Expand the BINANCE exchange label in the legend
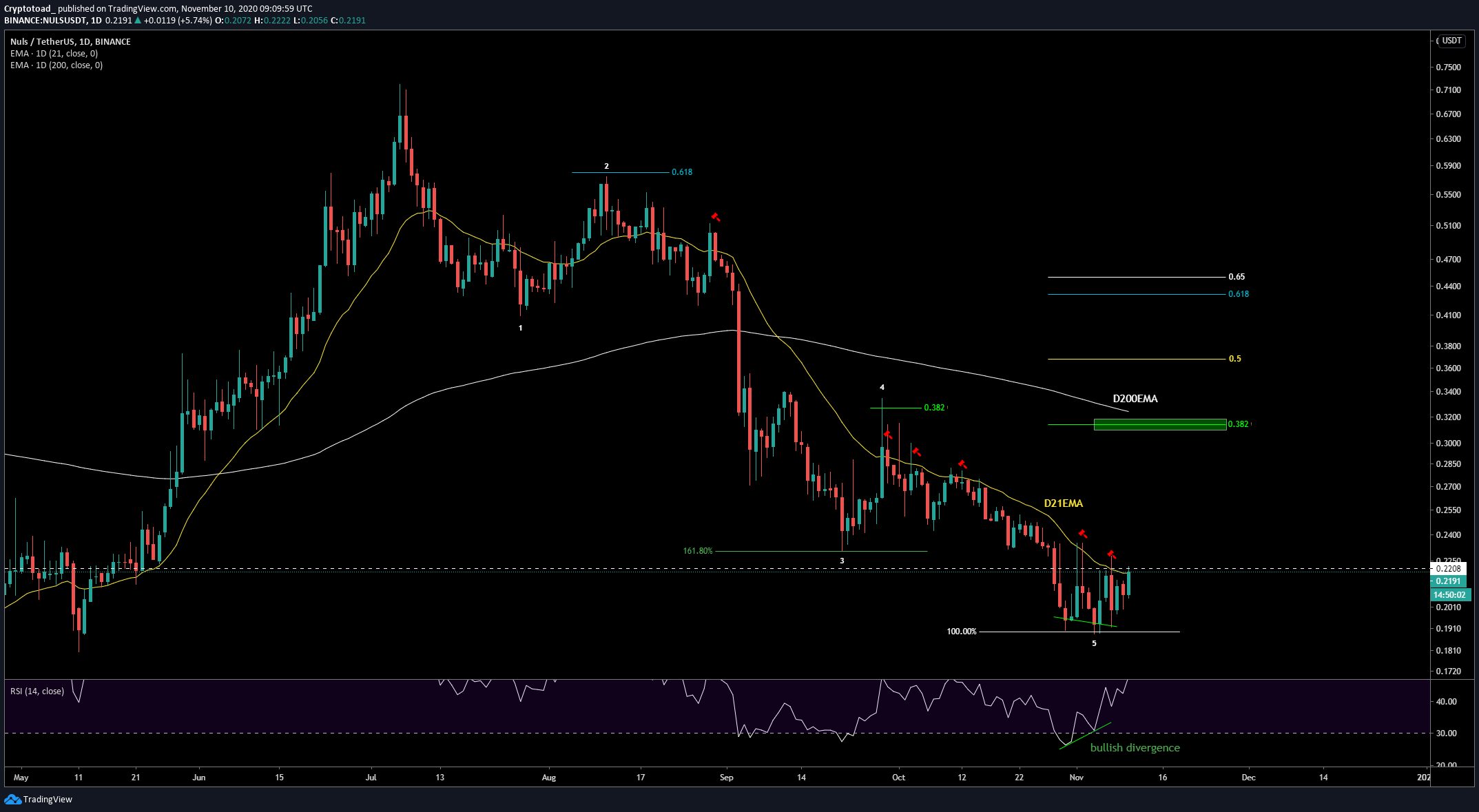 point(112,41)
